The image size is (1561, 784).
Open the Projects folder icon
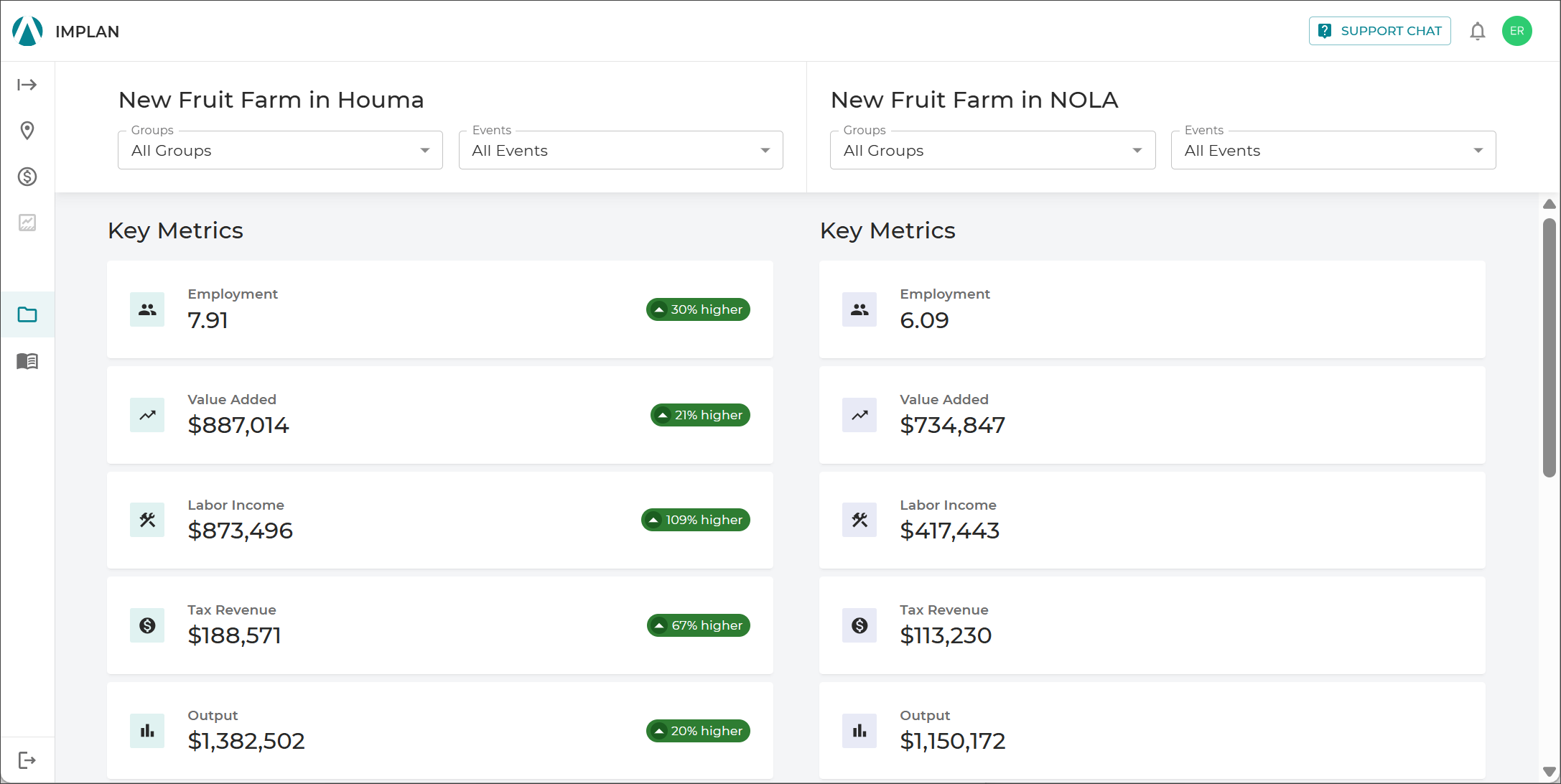27,314
